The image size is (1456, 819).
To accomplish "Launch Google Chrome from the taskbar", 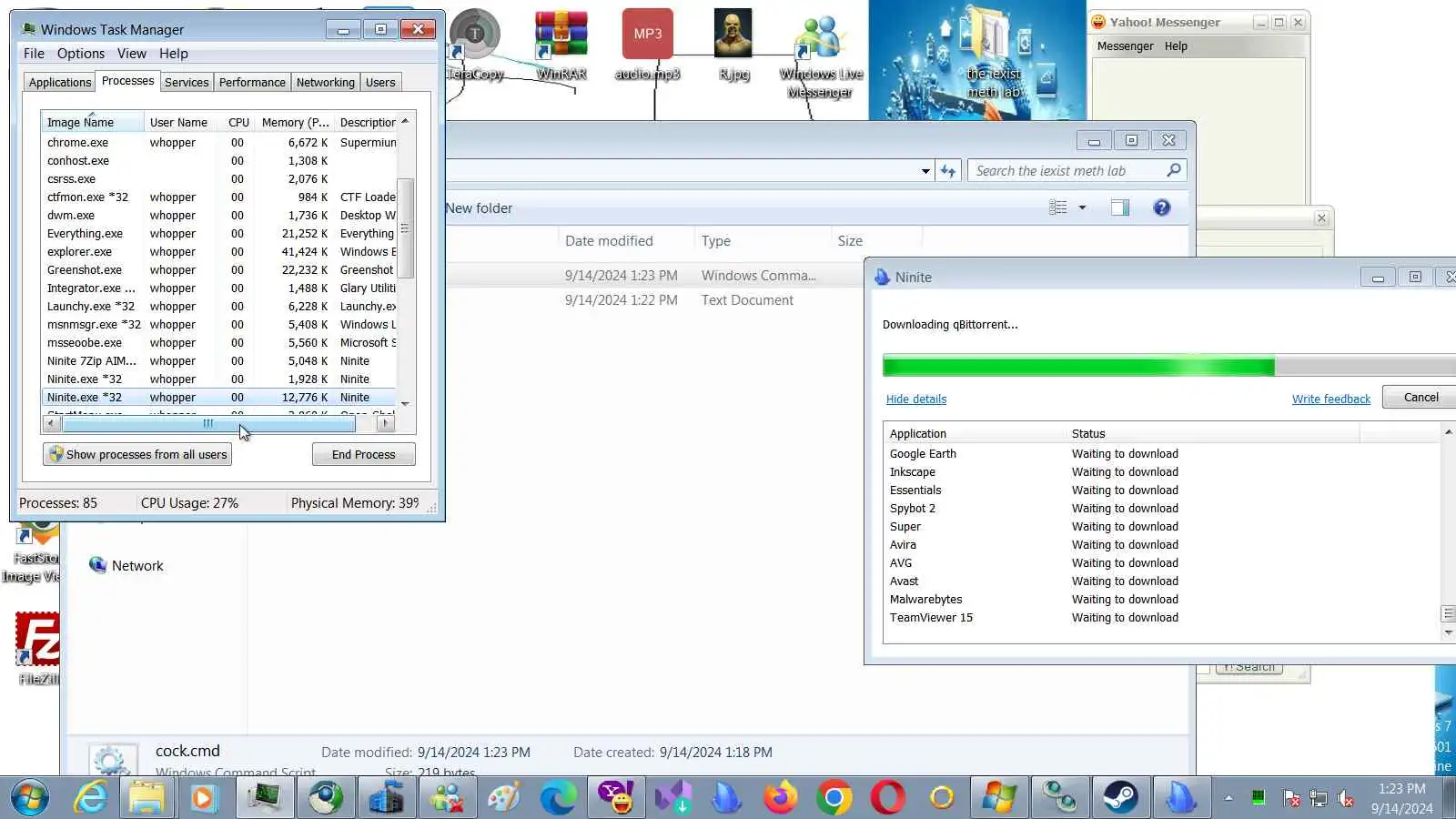I will 834,798.
